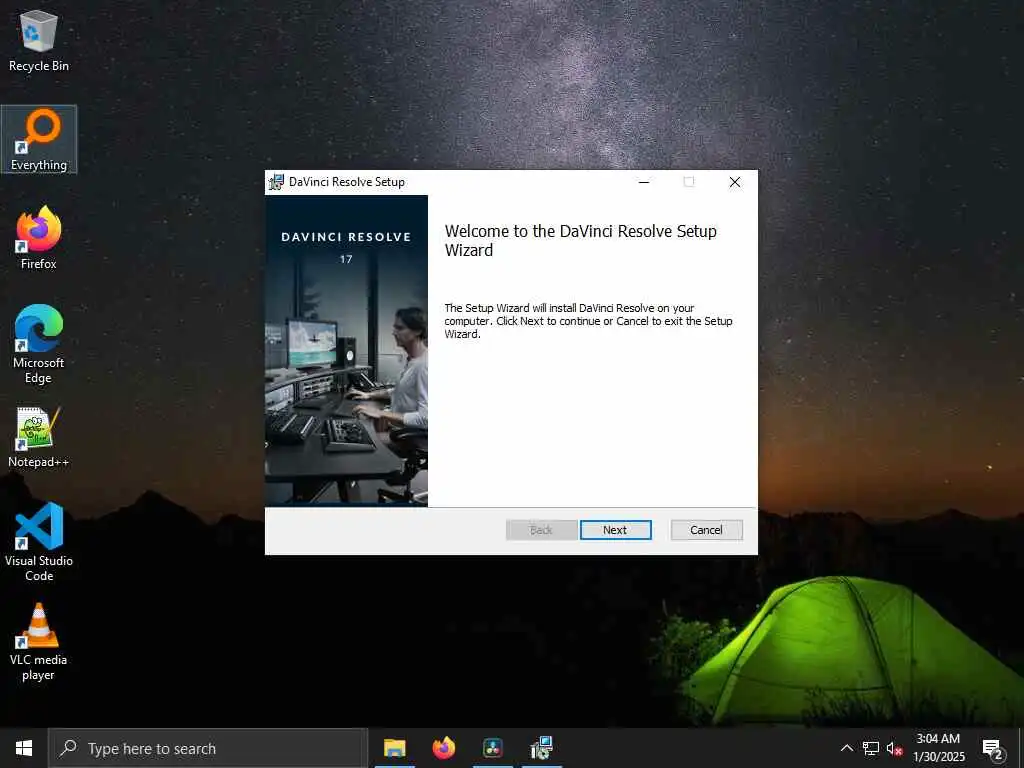Show hidden system tray icons
1024x768 pixels.
pyautogui.click(x=846, y=748)
